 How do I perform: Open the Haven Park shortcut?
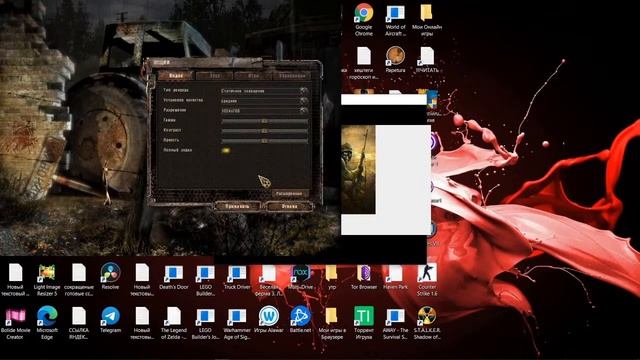coord(395,276)
